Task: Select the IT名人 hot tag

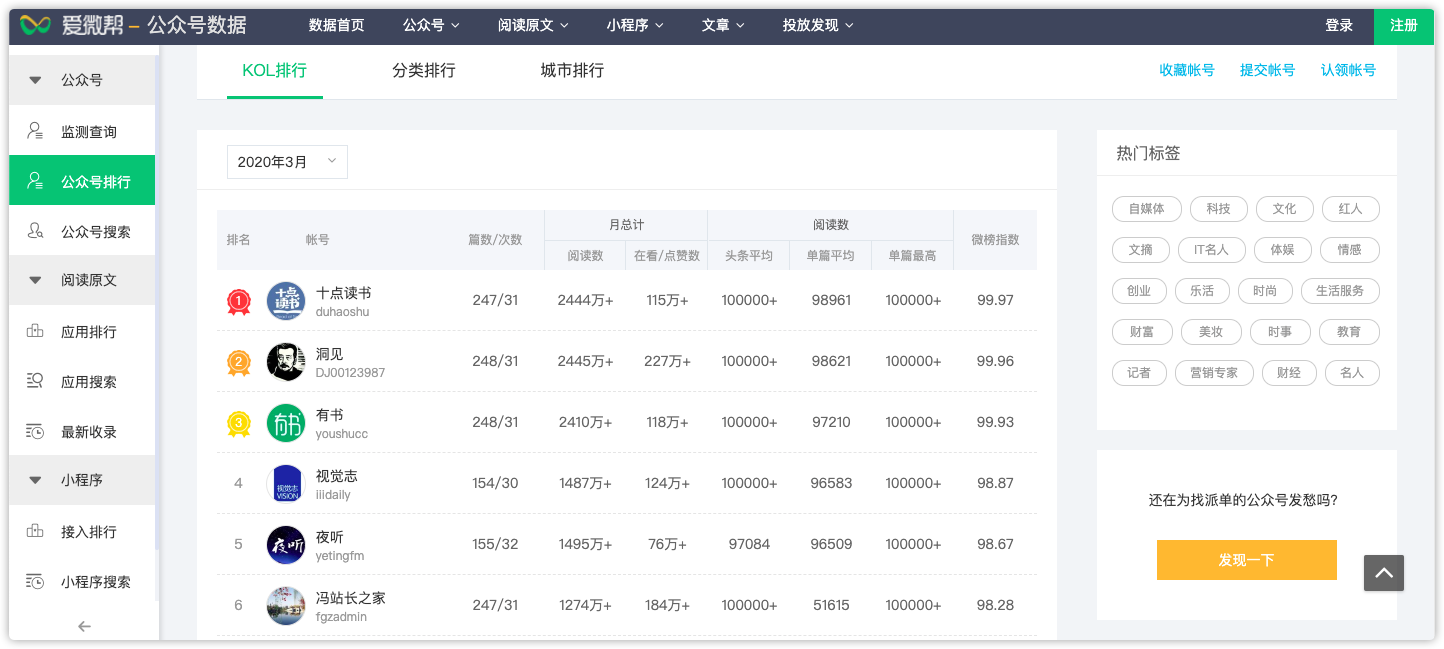Action: pos(1212,250)
